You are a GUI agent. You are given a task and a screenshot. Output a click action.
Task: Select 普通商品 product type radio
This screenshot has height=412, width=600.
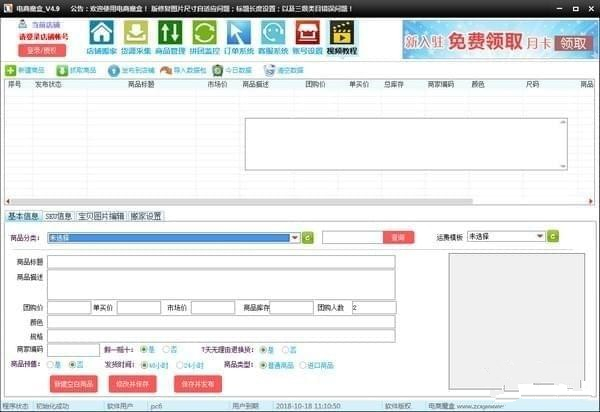[263, 365]
